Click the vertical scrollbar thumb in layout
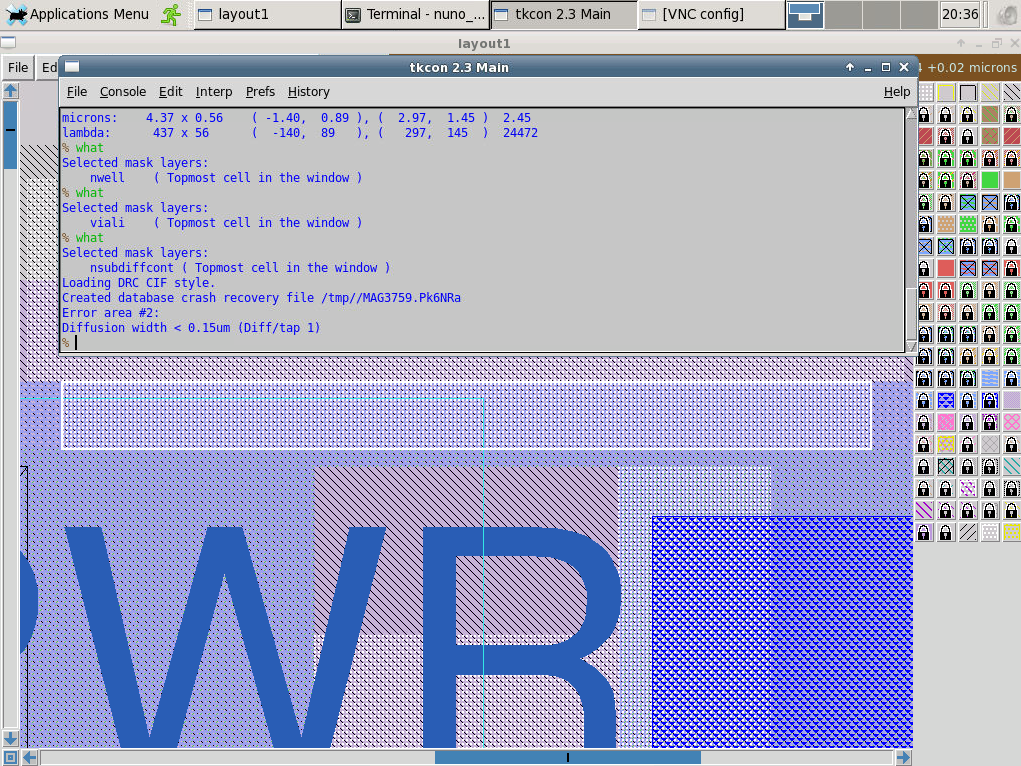The width and height of the screenshot is (1021, 766). [x=10, y=135]
